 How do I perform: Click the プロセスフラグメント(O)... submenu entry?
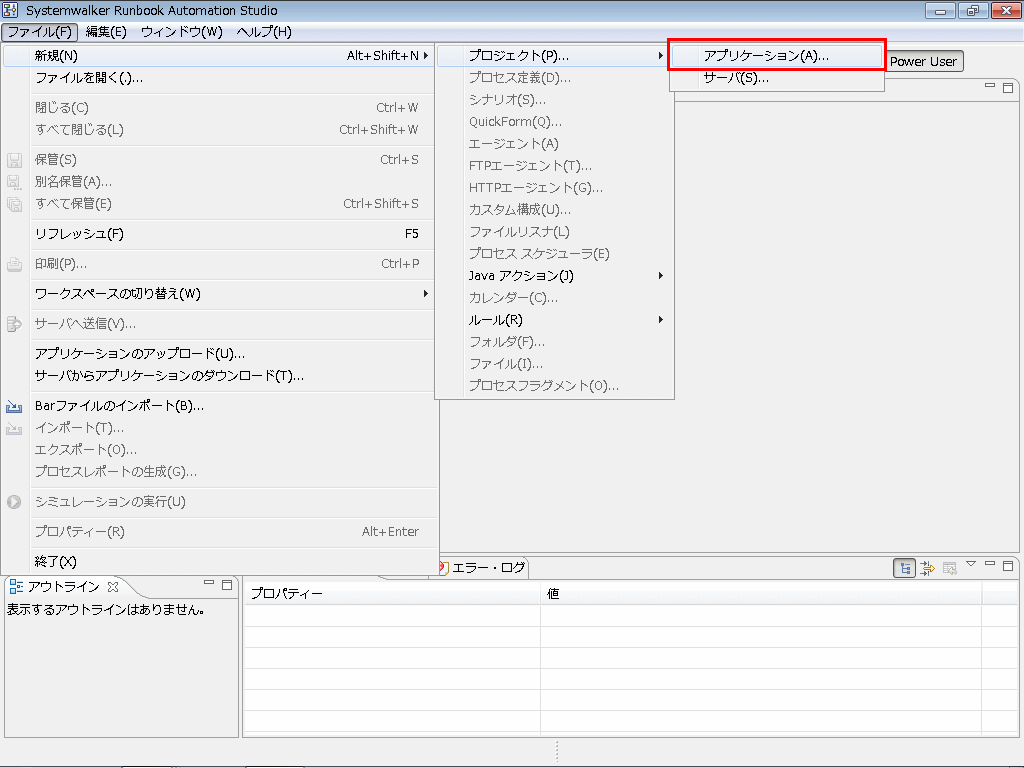coord(554,386)
